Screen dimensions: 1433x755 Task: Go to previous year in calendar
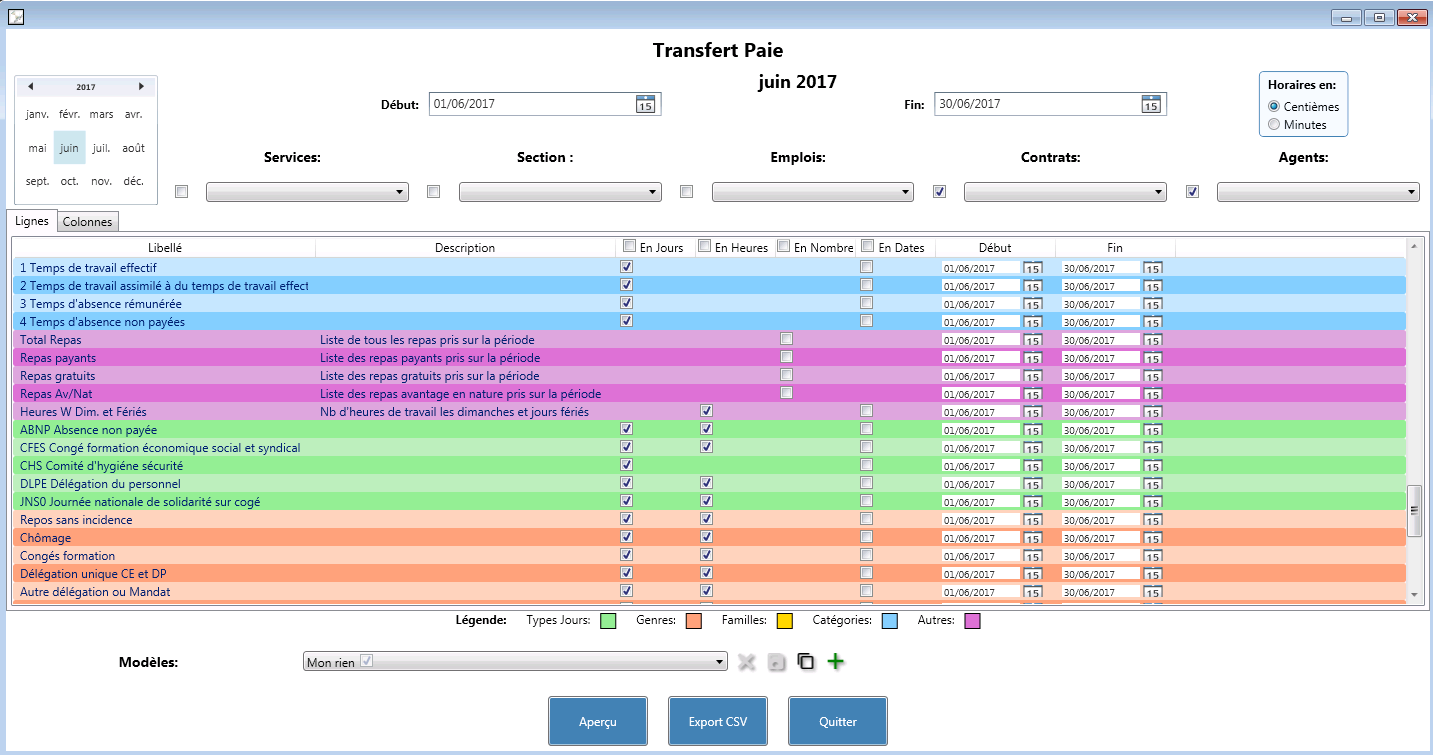[x=31, y=87]
